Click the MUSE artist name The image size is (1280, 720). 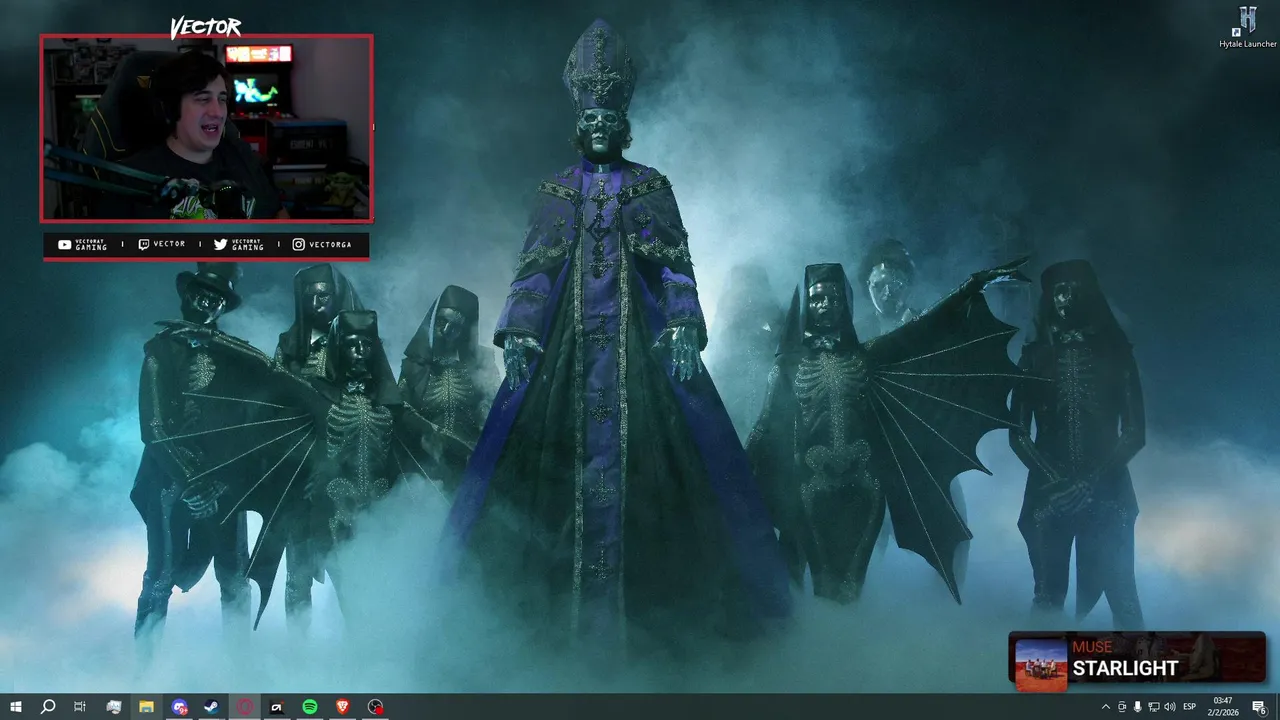pos(1092,647)
